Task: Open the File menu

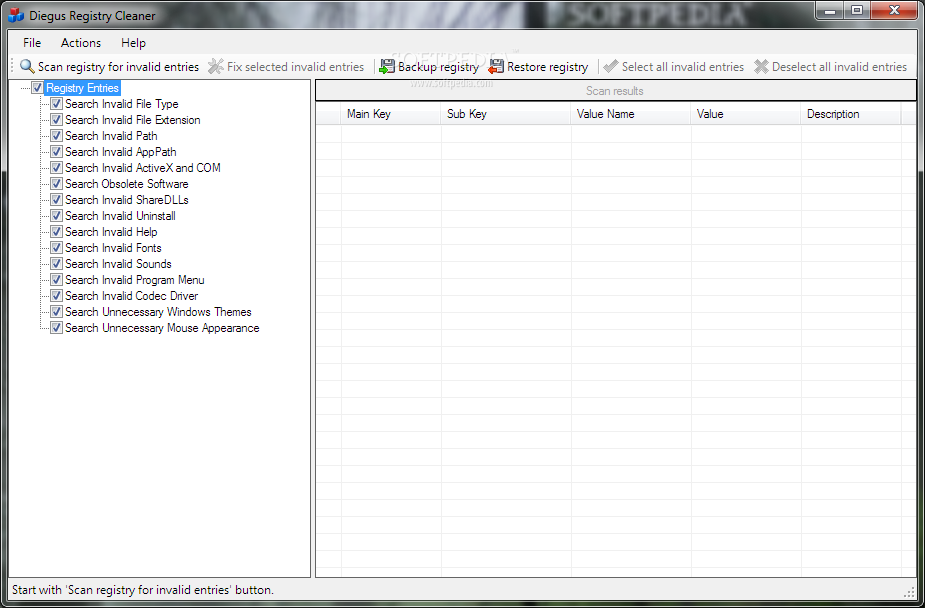Action: pos(32,43)
